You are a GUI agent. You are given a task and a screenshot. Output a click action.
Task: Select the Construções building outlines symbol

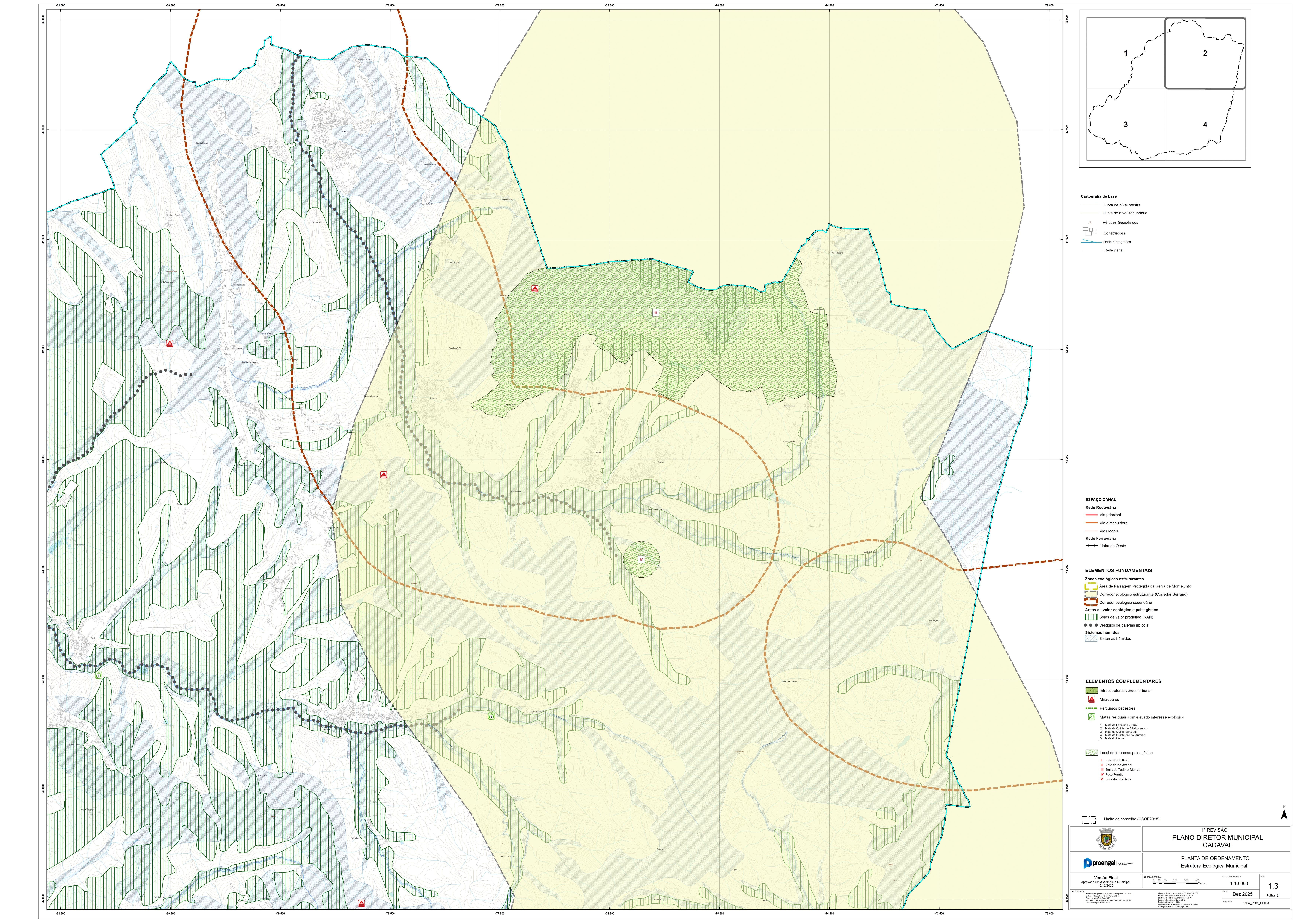(x=1089, y=232)
